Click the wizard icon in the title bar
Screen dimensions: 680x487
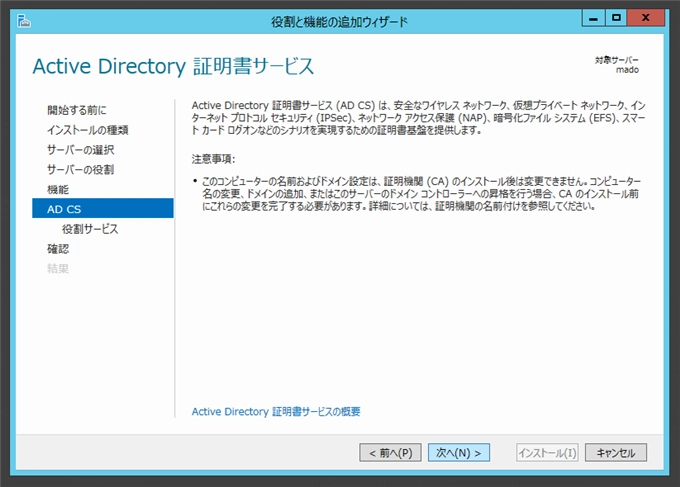24,21
